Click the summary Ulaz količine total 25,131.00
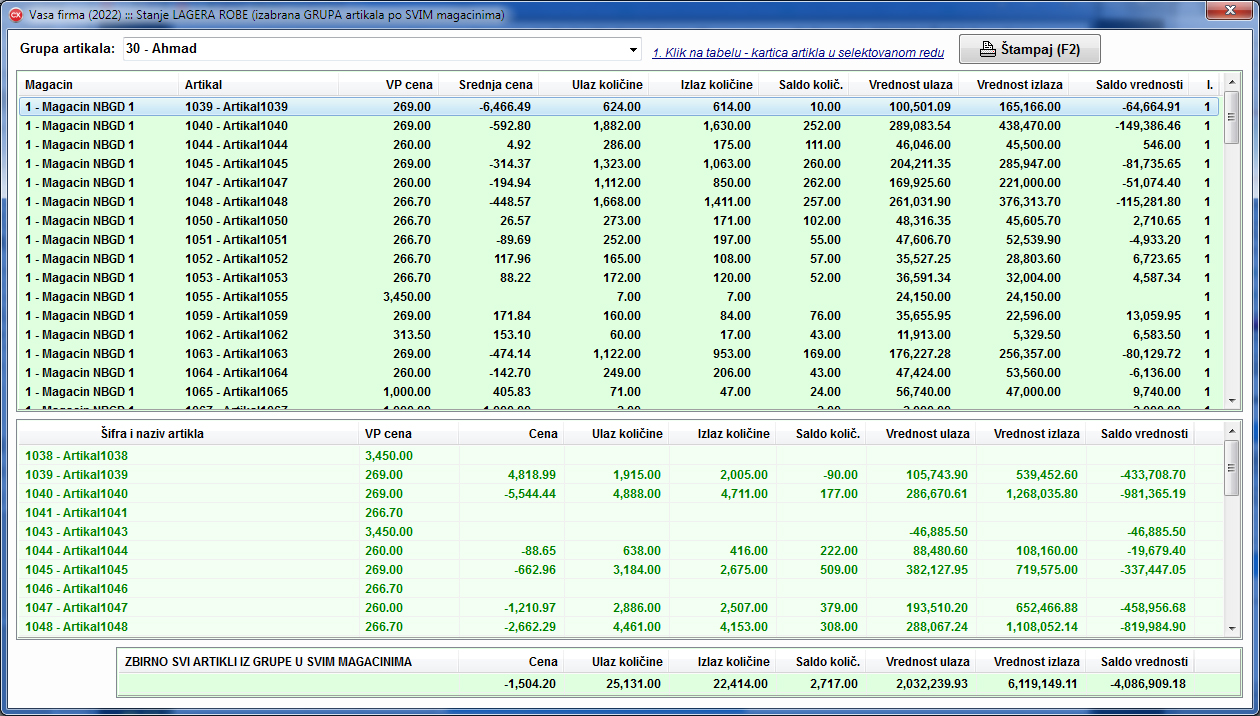Viewport: 1260px width, 716px height. [x=632, y=684]
